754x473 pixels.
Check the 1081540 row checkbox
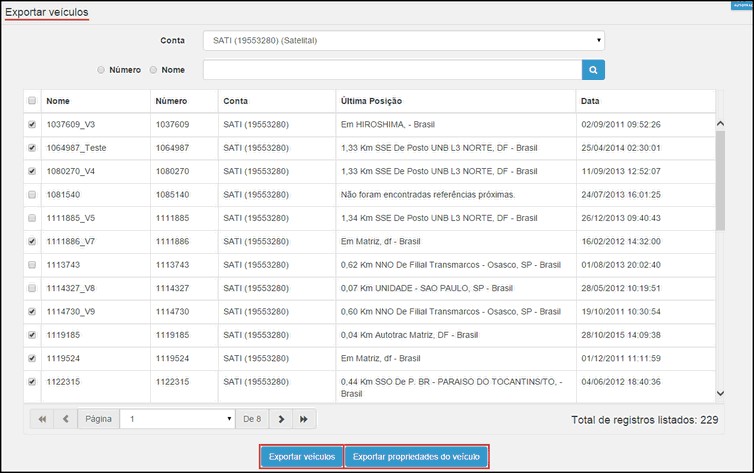tap(32, 195)
